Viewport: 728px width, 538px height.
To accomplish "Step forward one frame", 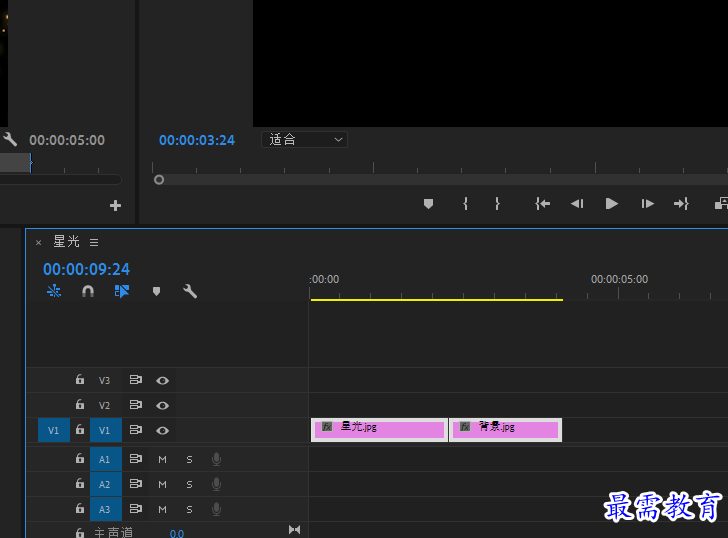I will pos(647,204).
